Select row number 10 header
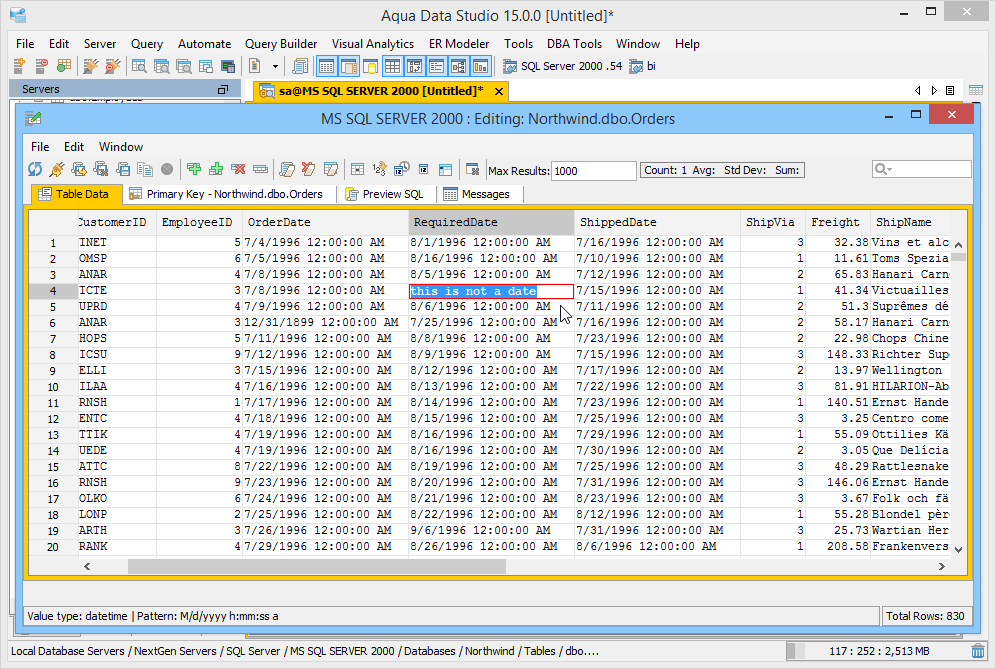Viewport: 996px width, 669px height. 53,387
